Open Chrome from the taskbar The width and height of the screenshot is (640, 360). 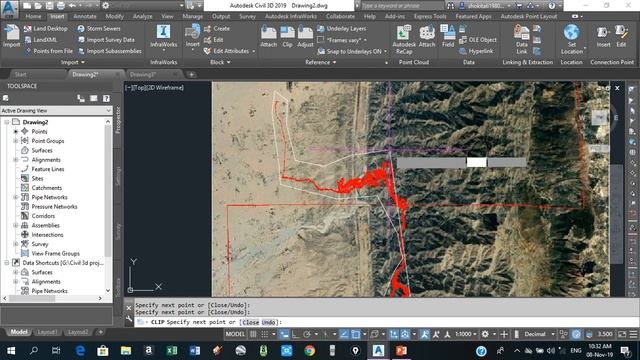pos(309,351)
